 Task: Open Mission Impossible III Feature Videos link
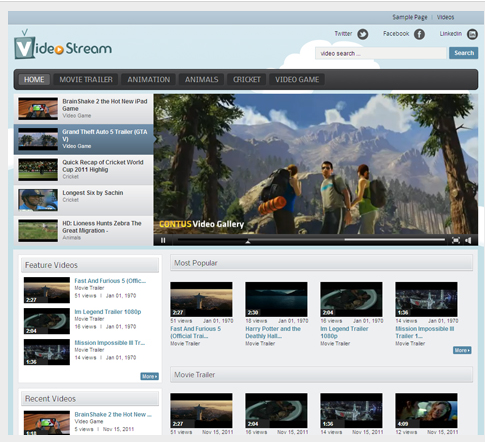(x=110, y=343)
